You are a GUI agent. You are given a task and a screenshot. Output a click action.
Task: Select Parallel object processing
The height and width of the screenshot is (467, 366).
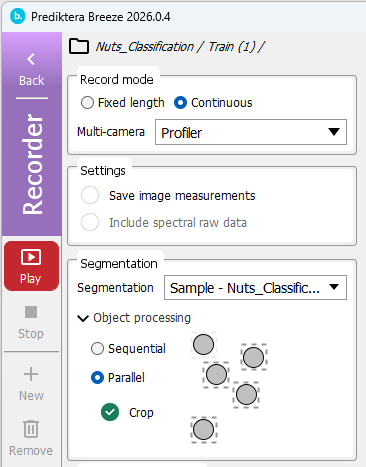point(118,378)
